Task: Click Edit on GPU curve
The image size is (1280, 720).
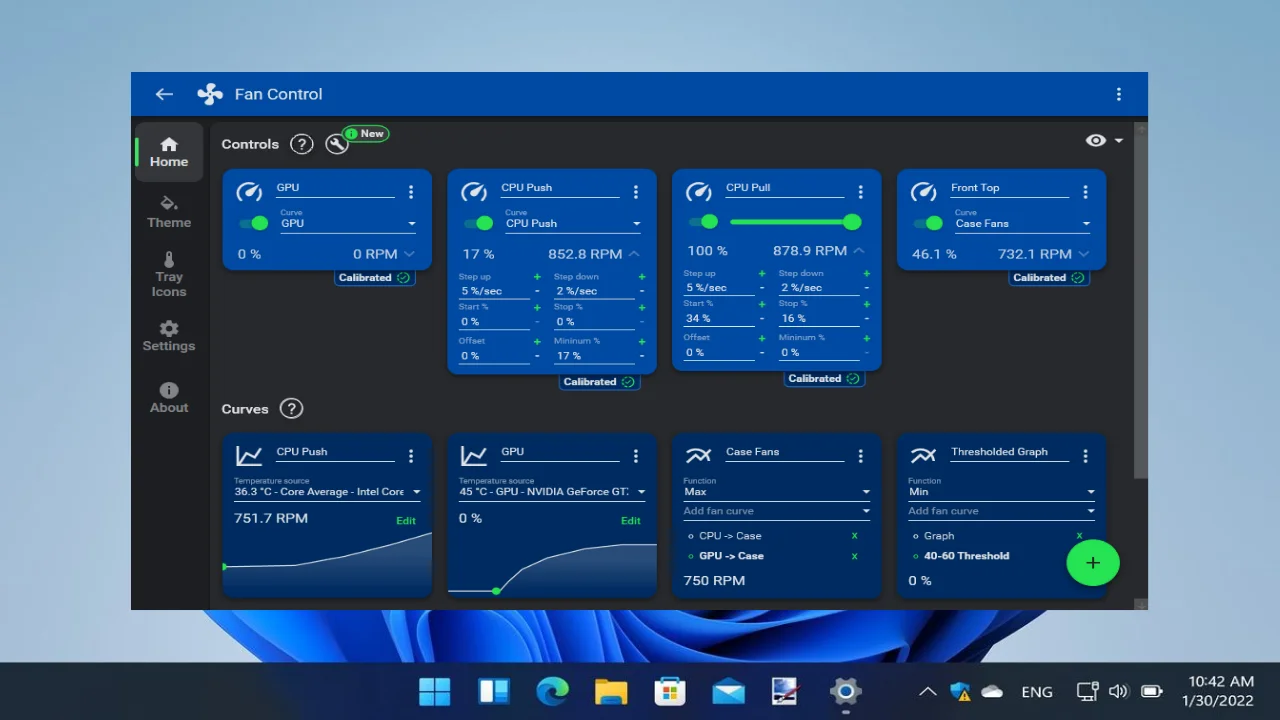Action: (631, 521)
